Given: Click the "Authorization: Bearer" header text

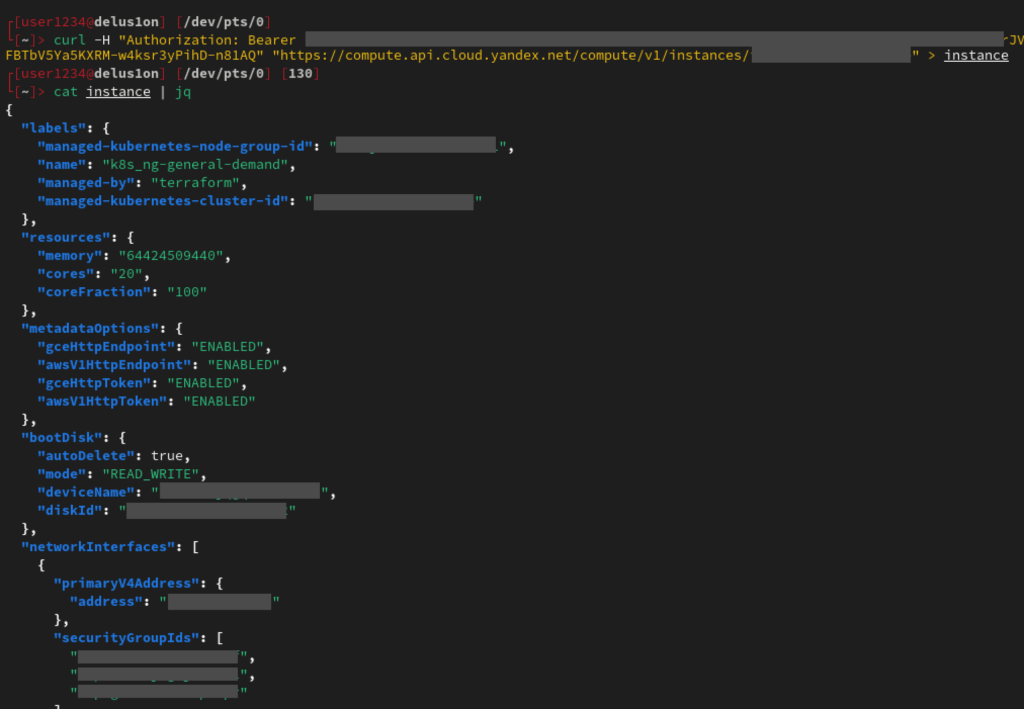Looking at the screenshot, I should pyautogui.click(x=207, y=40).
